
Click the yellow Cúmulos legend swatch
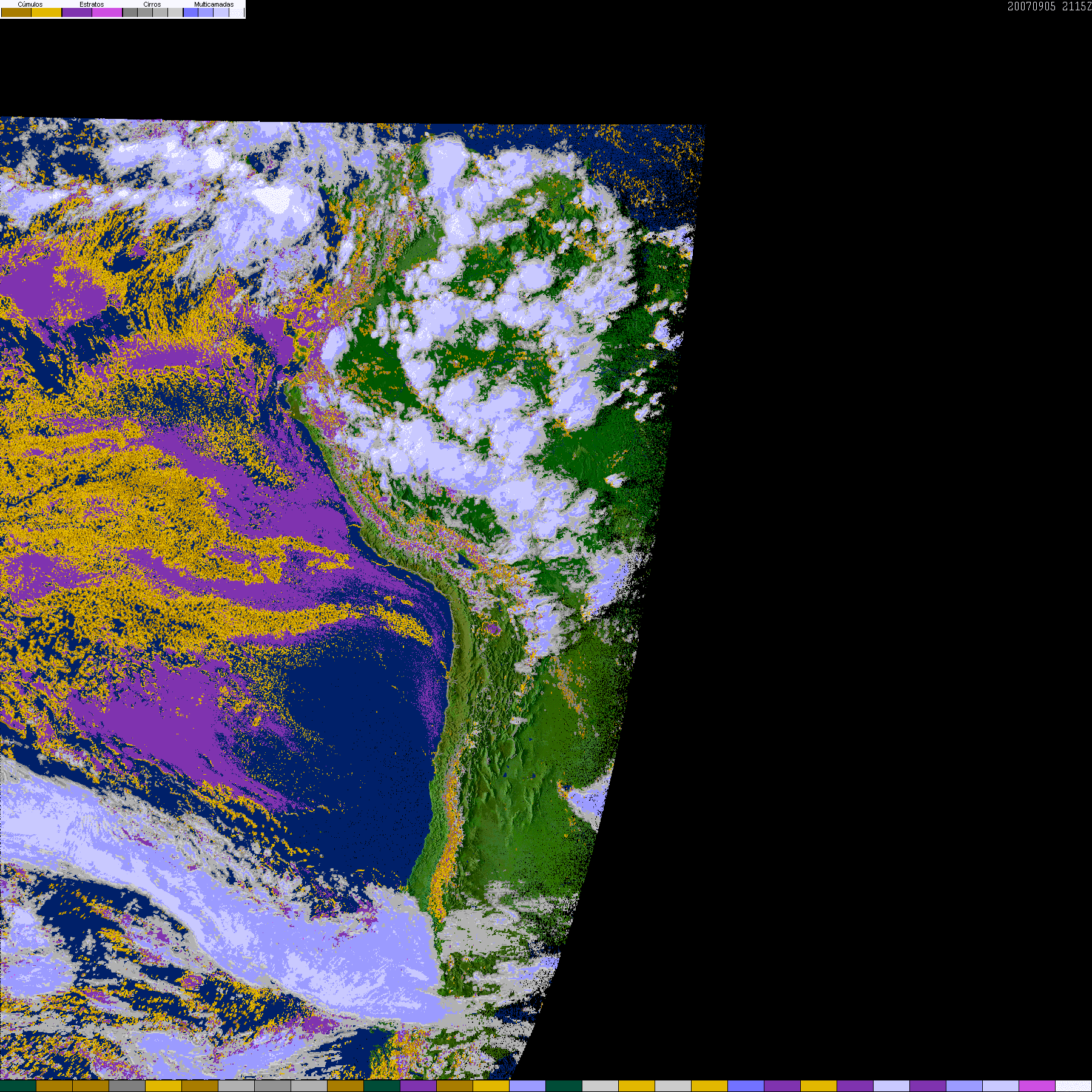pyautogui.click(x=46, y=12)
